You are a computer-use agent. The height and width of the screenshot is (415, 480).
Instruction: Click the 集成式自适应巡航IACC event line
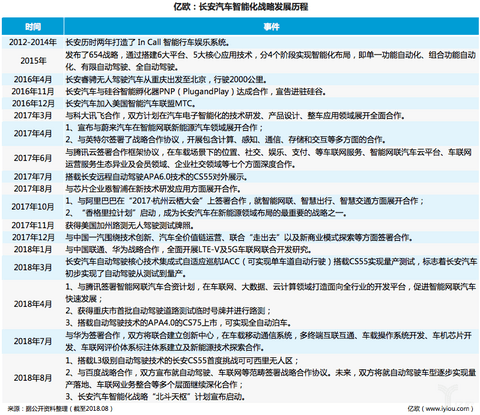271,262
